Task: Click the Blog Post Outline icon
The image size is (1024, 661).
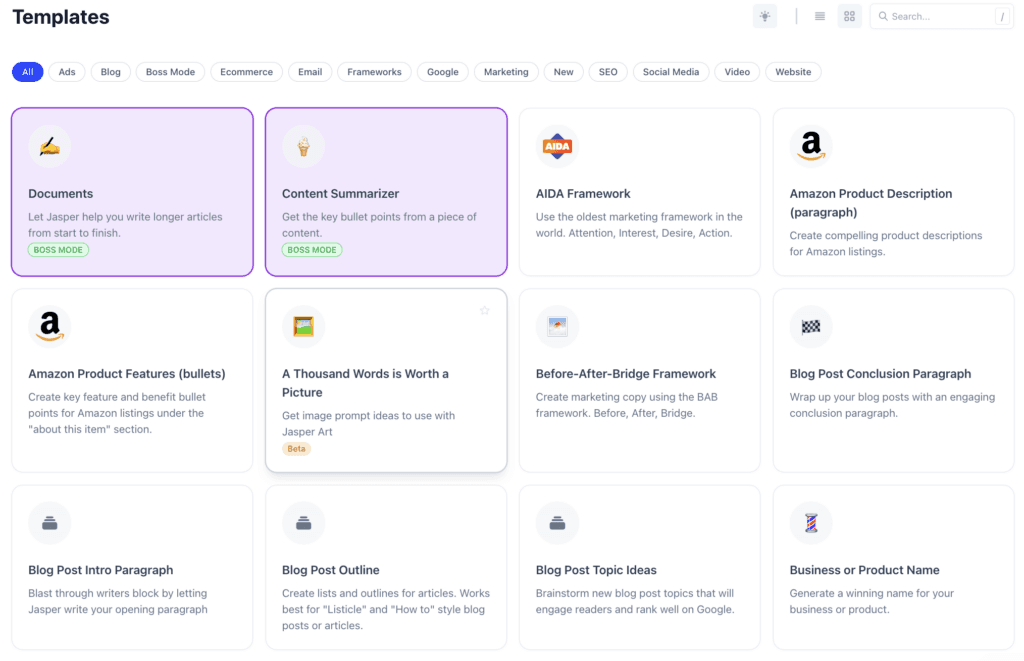Action: (x=303, y=523)
